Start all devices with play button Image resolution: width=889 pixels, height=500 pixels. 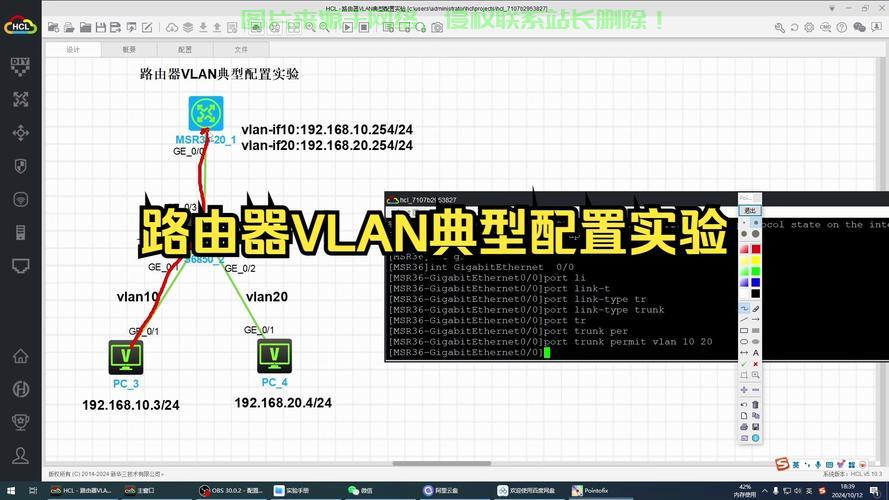click(348, 27)
